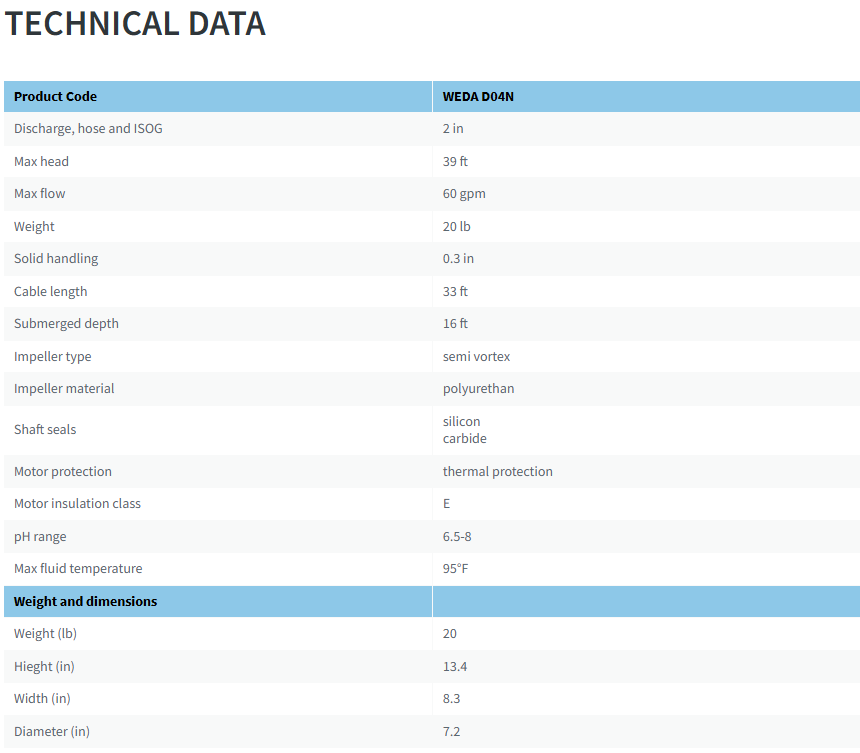
Task: Click the 'Submerged depth' row label
Action: pyautogui.click(x=66, y=323)
